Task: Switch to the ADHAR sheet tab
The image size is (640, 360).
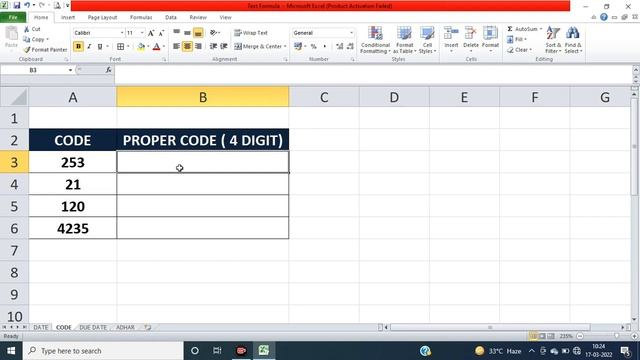Action: coord(125,327)
